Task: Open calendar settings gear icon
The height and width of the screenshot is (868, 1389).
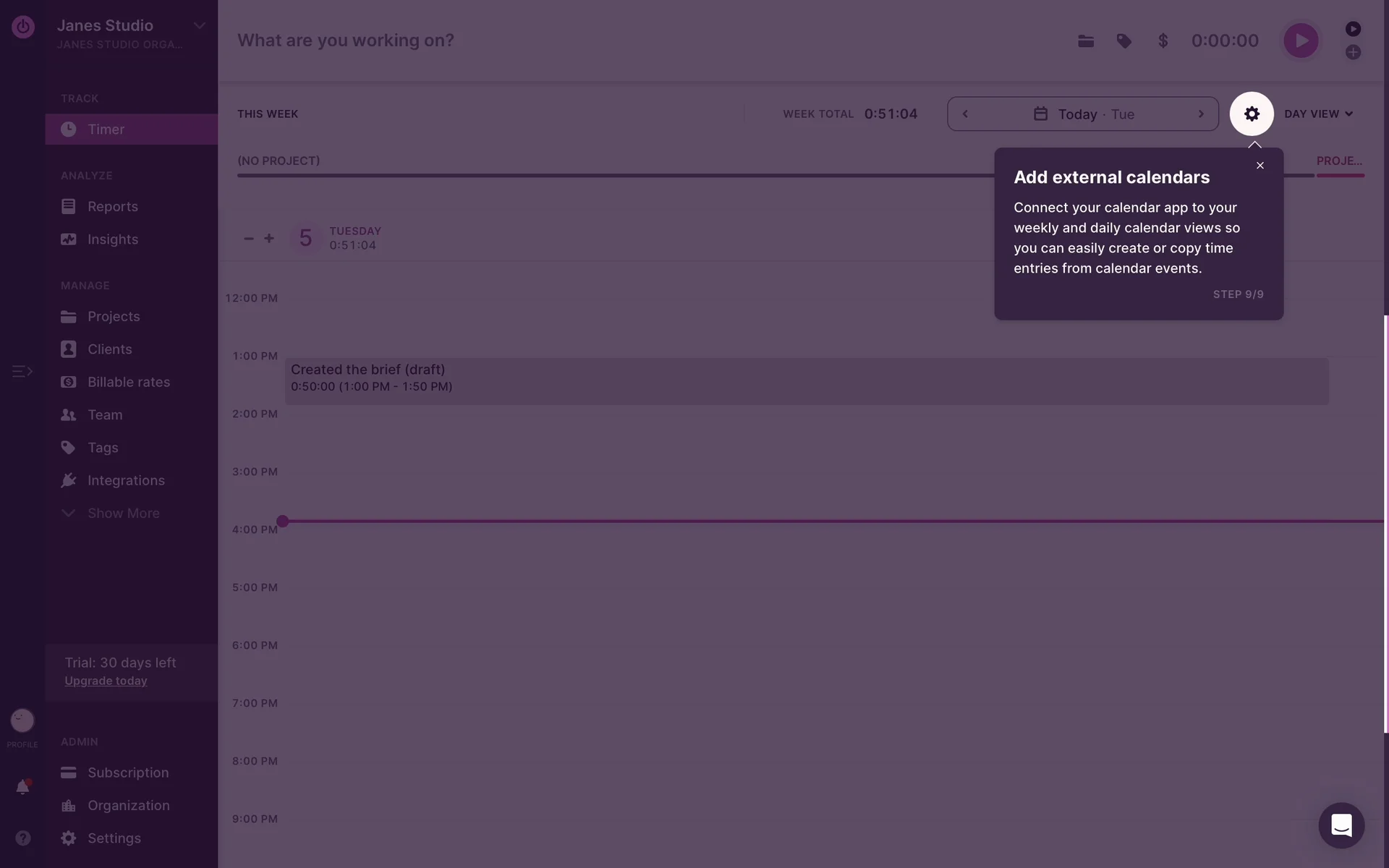Action: (x=1252, y=114)
